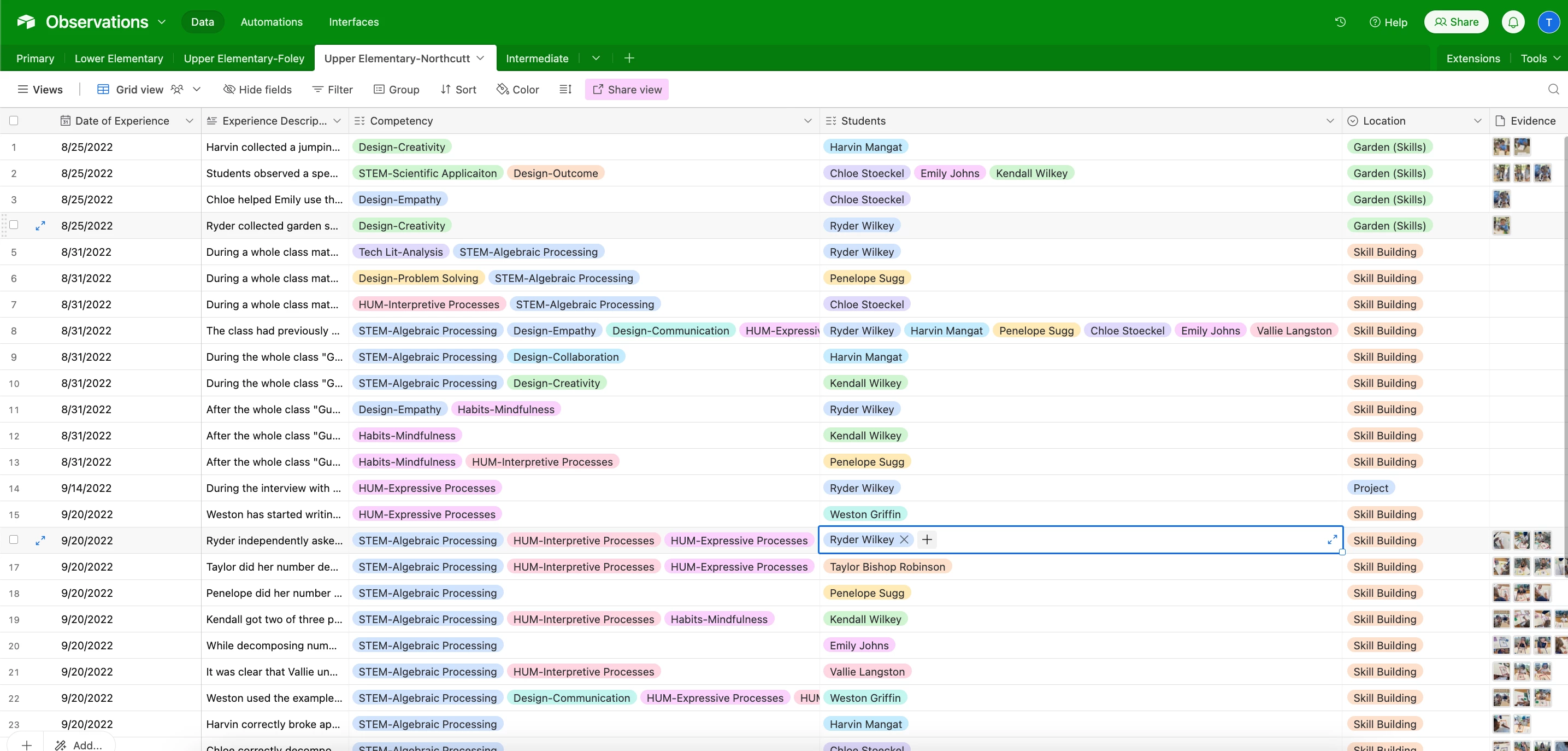This screenshot has height=751, width=1568.
Task: Open the Competency column dropdown arrow
Action: pyautogui.click(x=807, y=121)
